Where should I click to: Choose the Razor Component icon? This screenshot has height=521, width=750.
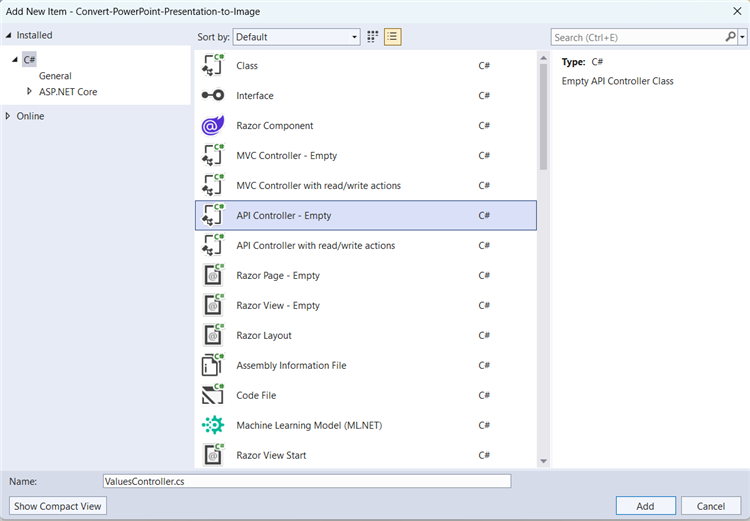pos(212,126)
